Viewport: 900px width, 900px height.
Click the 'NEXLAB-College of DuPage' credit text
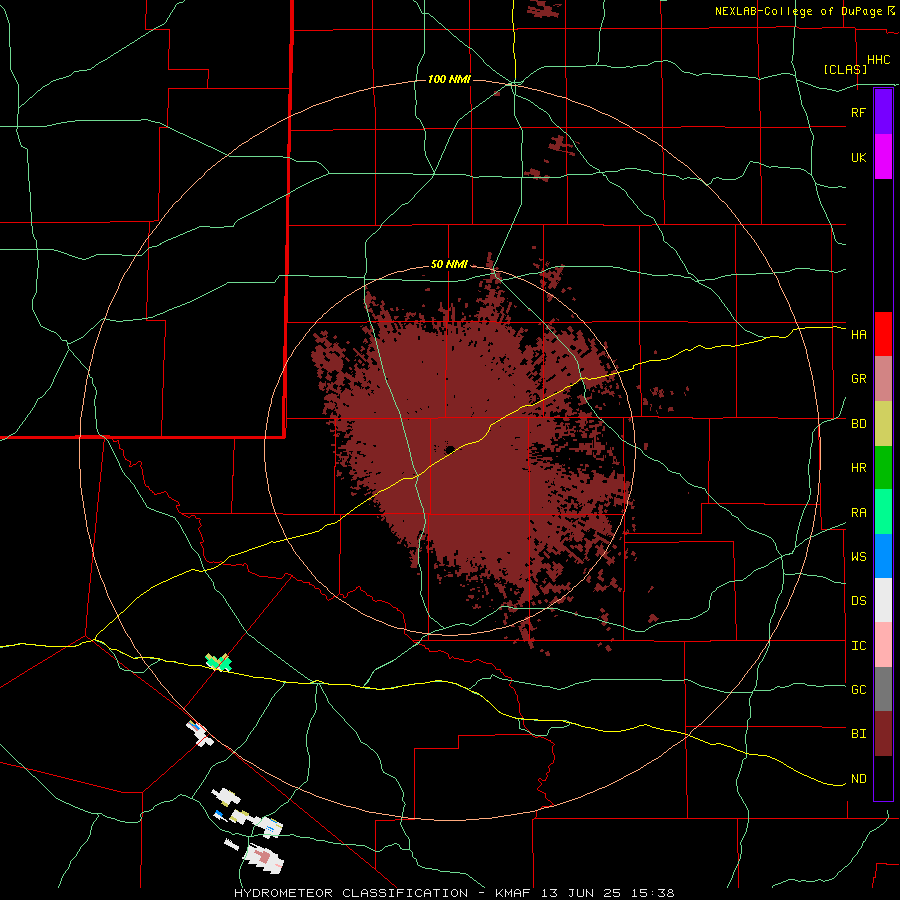click(x=798, y=11)
